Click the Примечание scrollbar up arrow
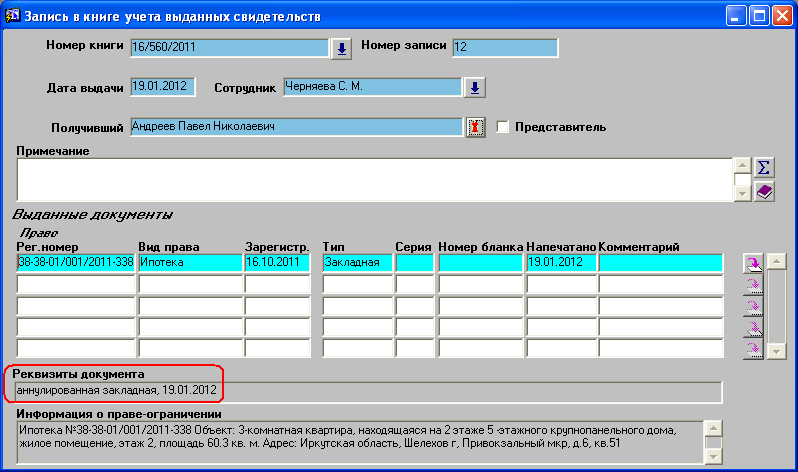Viewport: 798px width, 472px height. tap(743, 165)
